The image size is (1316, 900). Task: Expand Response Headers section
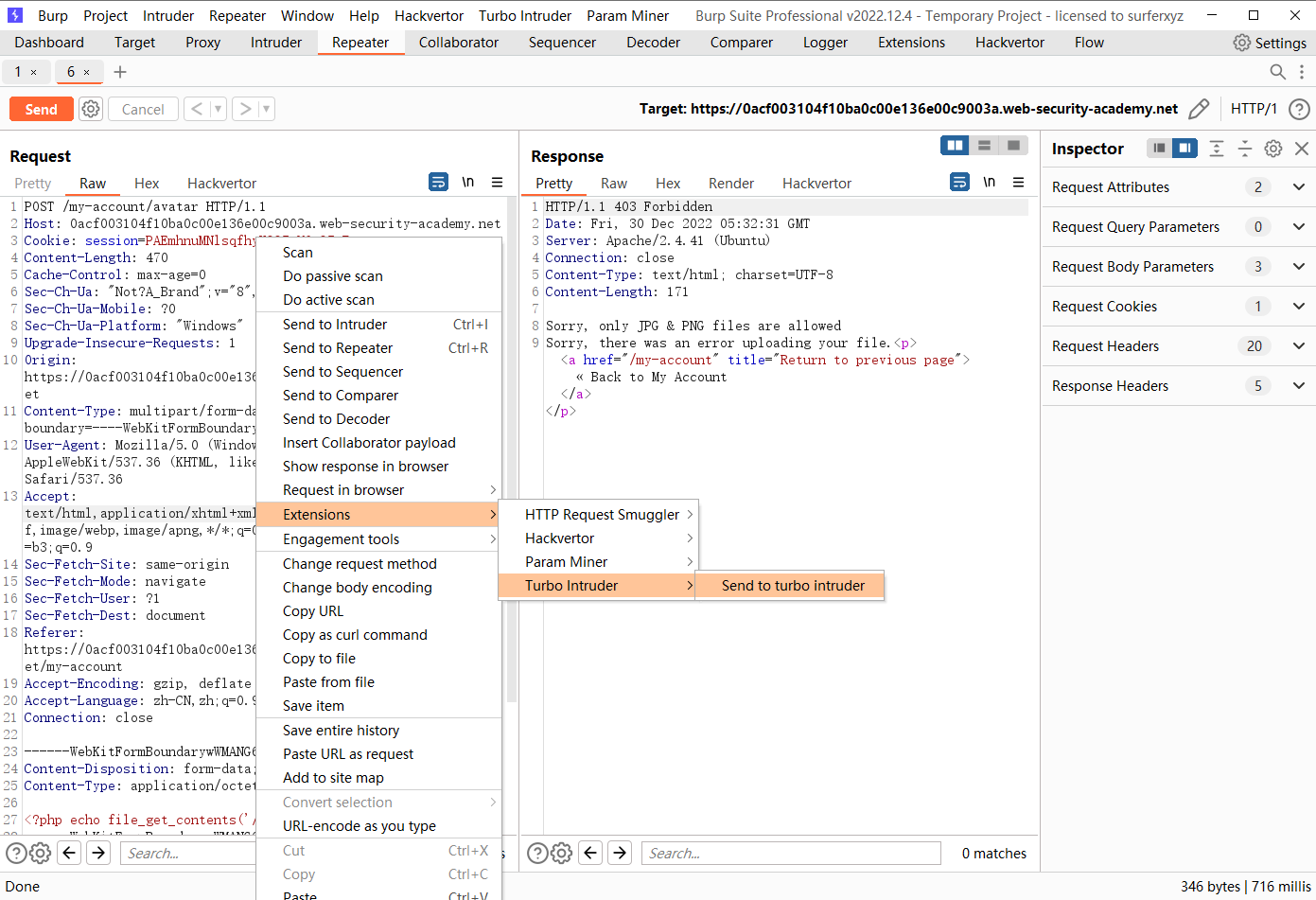[1179, 386]
